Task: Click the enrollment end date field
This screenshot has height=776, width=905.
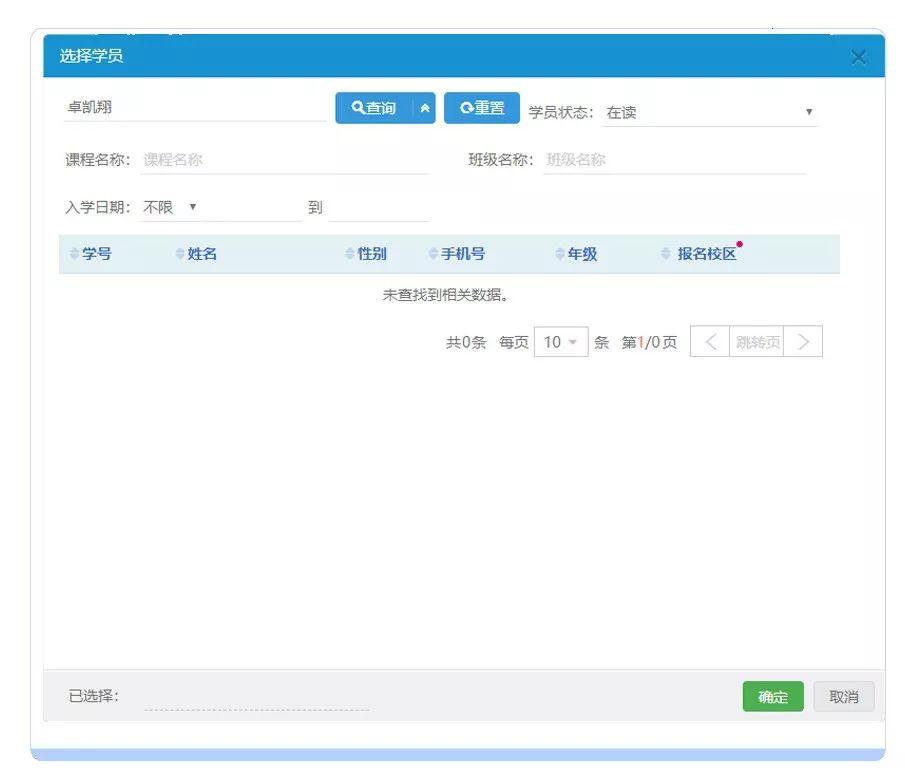Action: pyautogui.click(x=378, y=208)
